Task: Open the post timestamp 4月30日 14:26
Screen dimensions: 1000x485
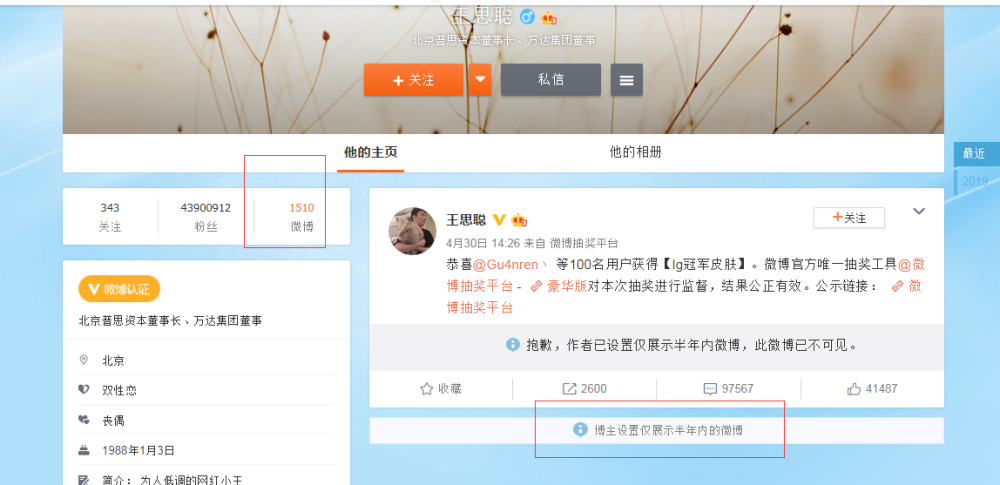Action: coord(483,243)
